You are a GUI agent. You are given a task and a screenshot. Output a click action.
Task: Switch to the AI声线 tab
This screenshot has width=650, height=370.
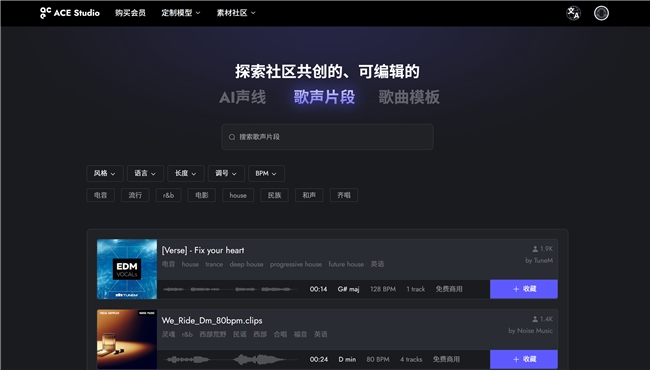[x=243, y=97]
